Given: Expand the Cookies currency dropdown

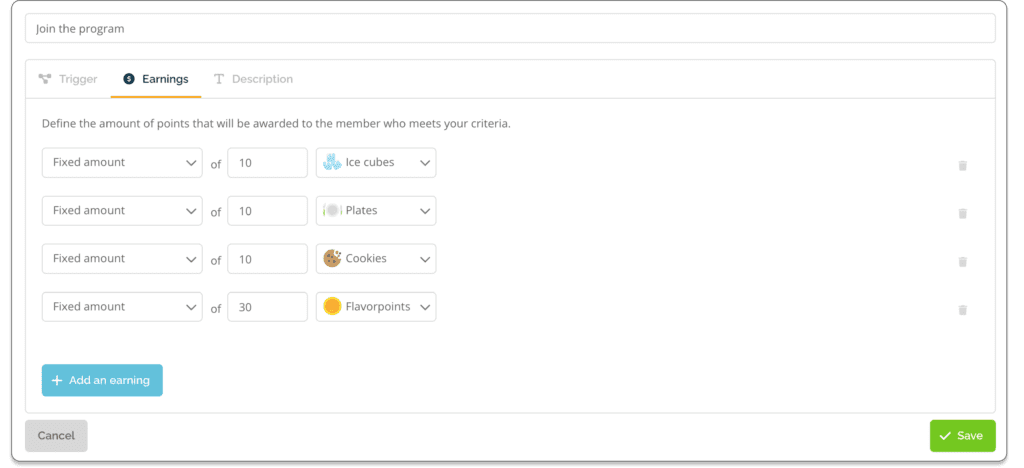Looking at the screenshot, I should (376, 258).
